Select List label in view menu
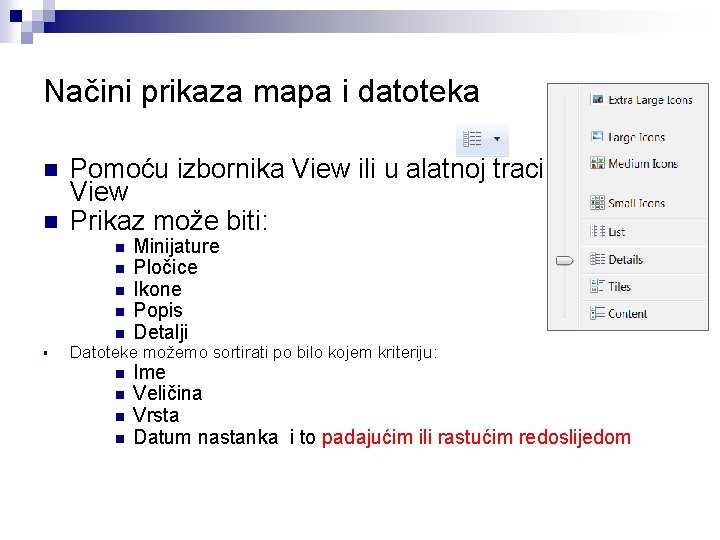 (616, 232)
